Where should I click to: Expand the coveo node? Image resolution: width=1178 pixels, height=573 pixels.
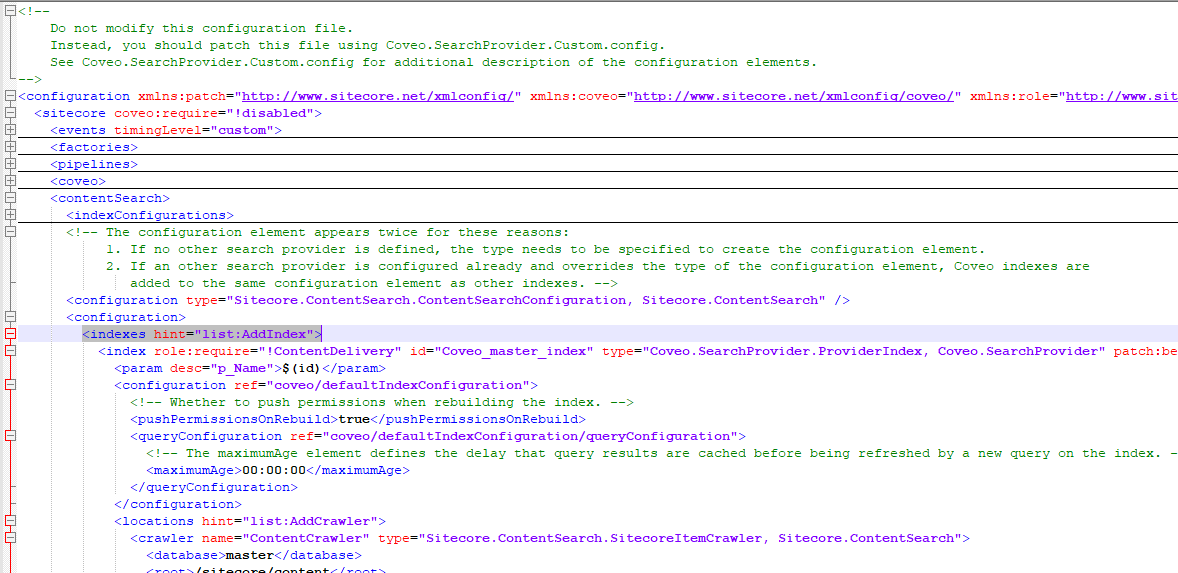(10, 181)
